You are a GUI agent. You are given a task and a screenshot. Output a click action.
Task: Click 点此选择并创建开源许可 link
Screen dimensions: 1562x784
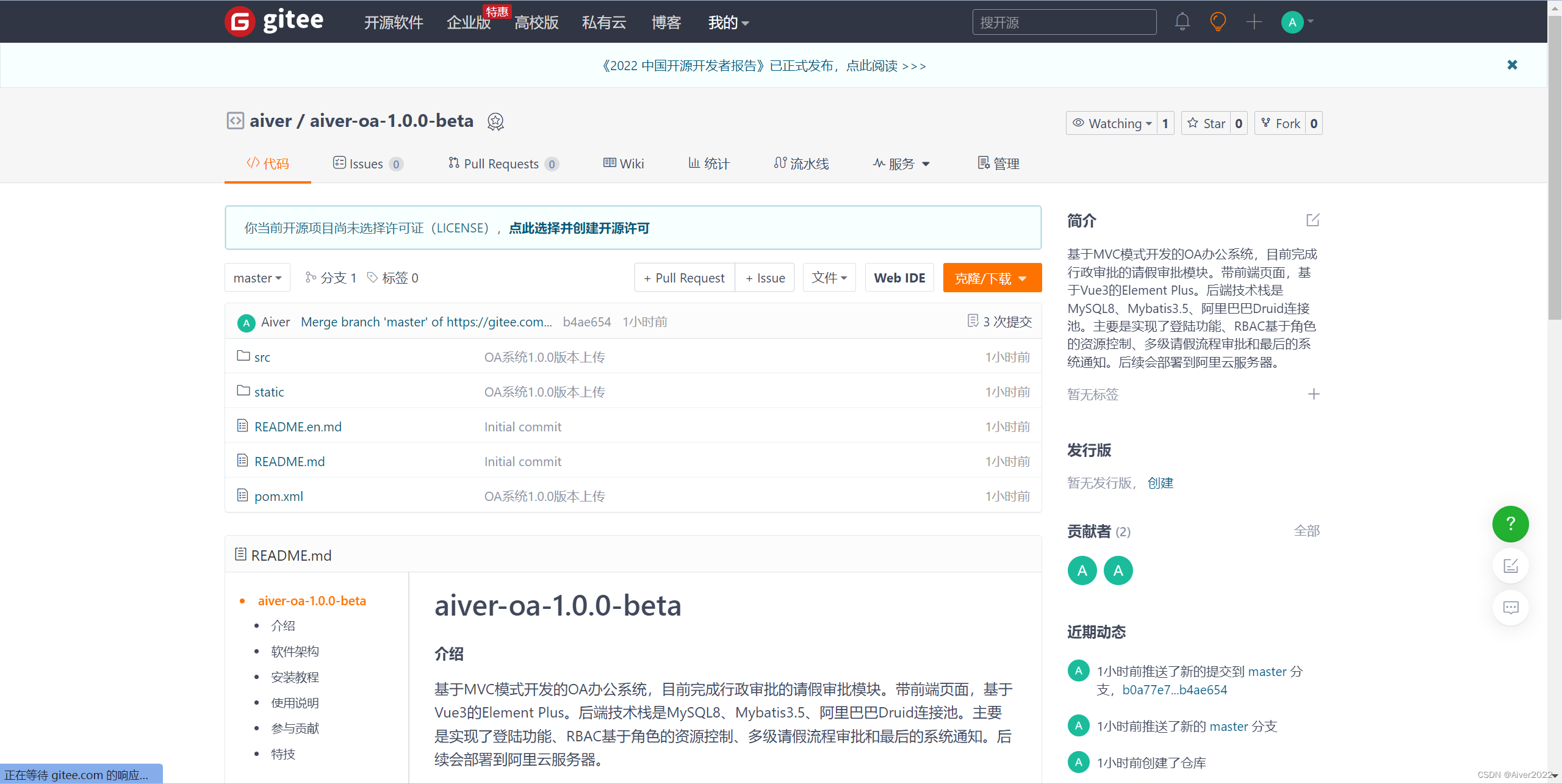click(x=578, y=228)
